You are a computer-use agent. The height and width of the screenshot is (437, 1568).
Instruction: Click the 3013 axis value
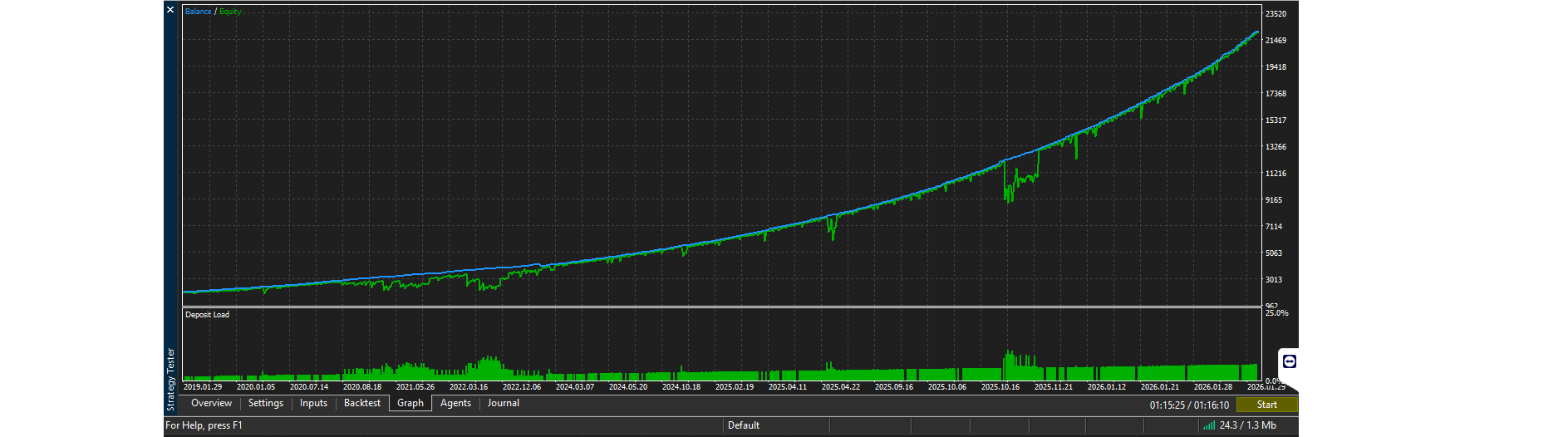tap(1274, 280)
